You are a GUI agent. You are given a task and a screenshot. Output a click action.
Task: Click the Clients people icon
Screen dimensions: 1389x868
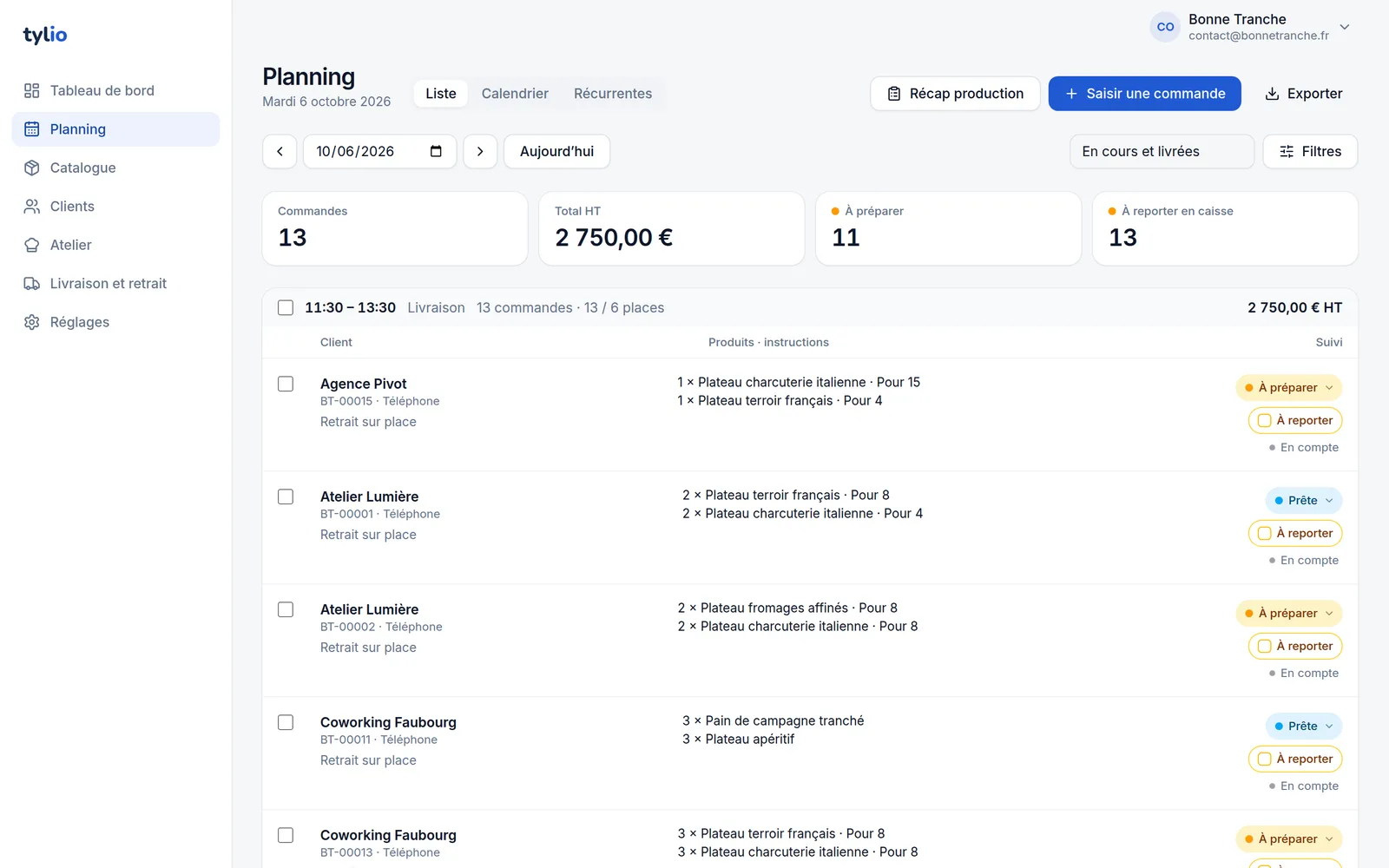pyautogui.click(x=32, y=207)
